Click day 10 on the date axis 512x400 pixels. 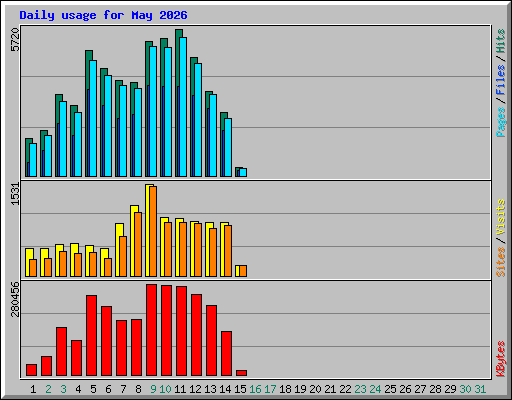point(165,389)
